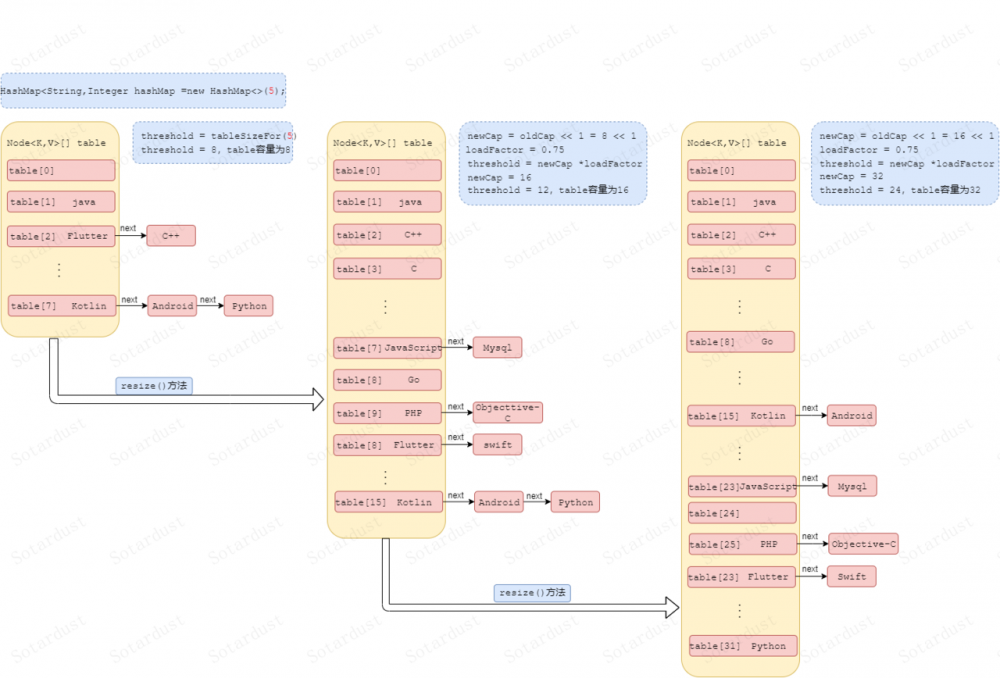The image size is (1000, 678).
Task: Click the Node<K,V>[] table header label
Action: (55, 142)
